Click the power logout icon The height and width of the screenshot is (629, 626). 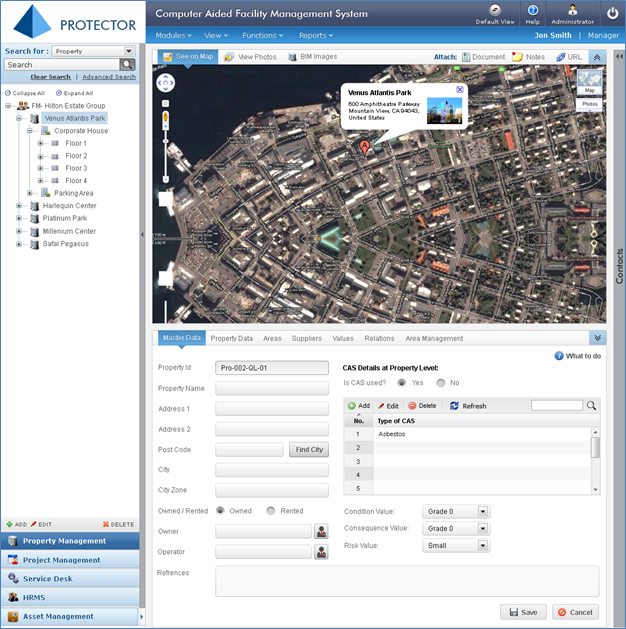612,13
